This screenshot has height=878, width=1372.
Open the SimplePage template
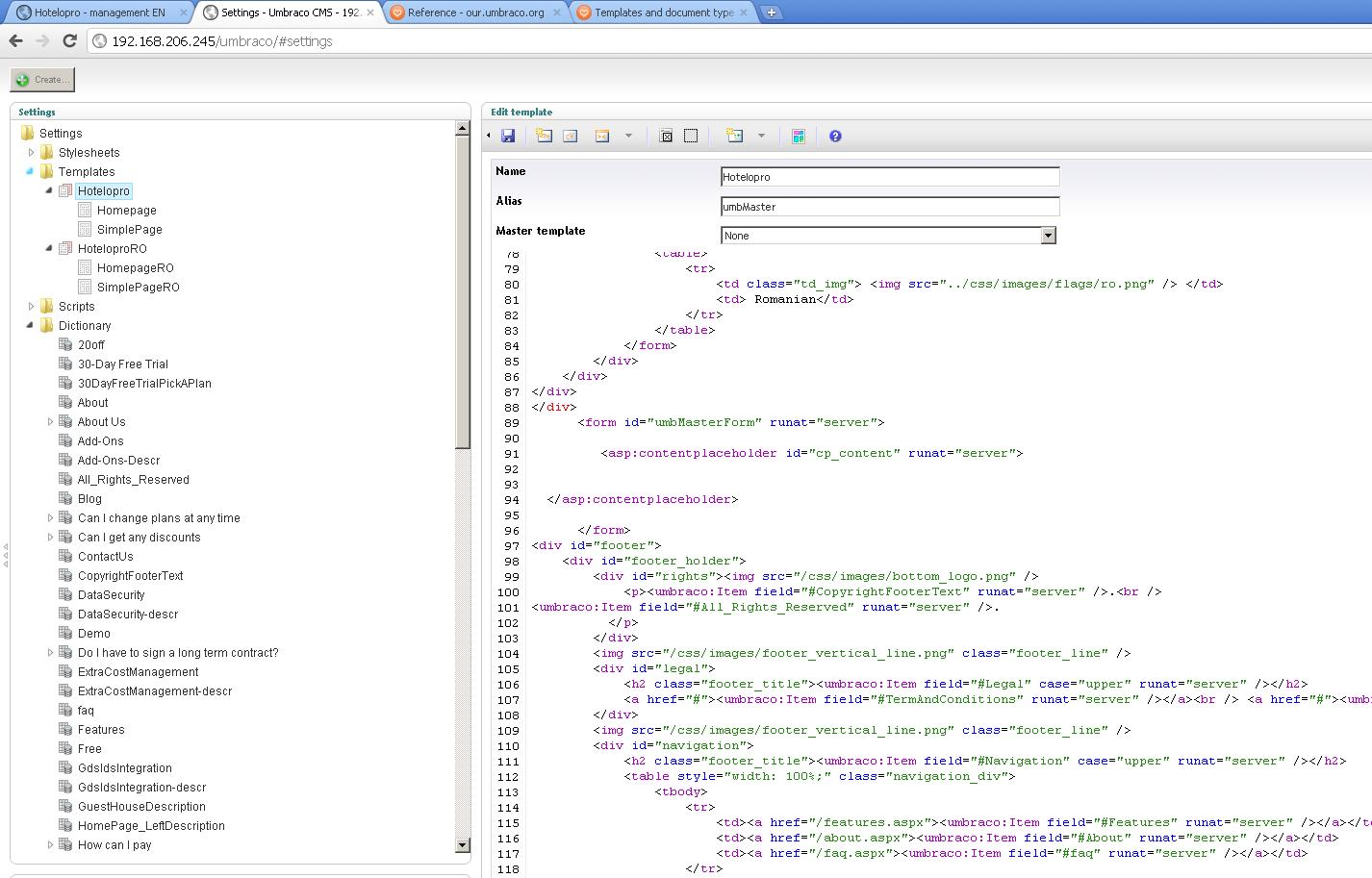tap(129, 229)
